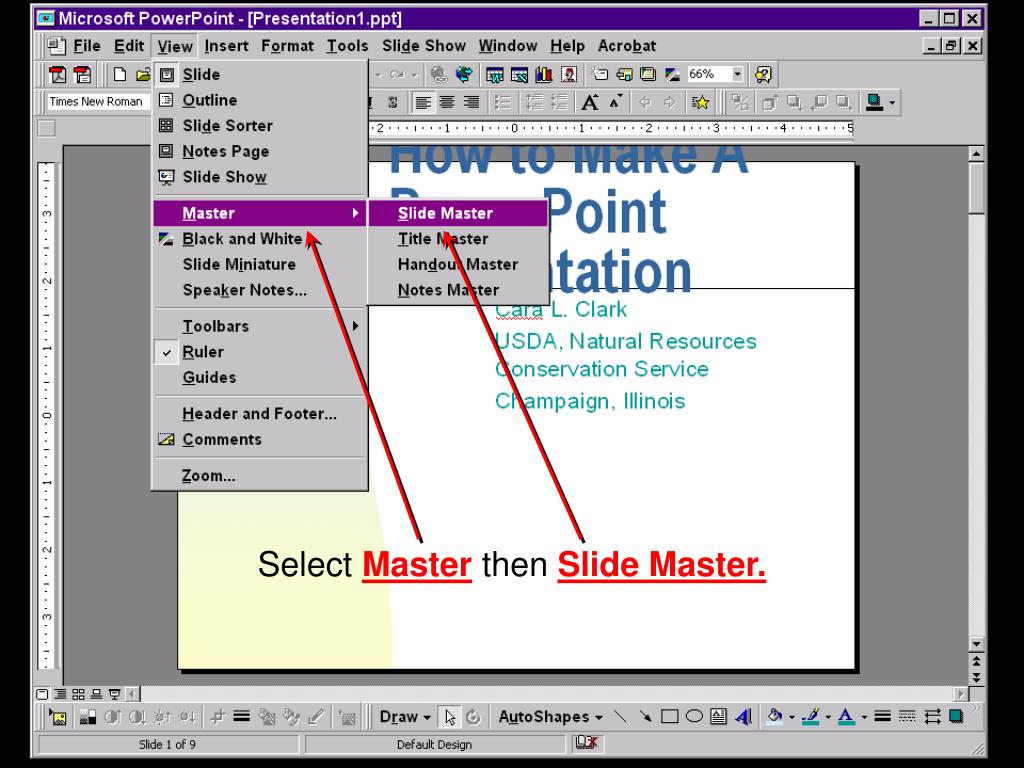Toggle the Align Left formatting button

coord(423,102)
